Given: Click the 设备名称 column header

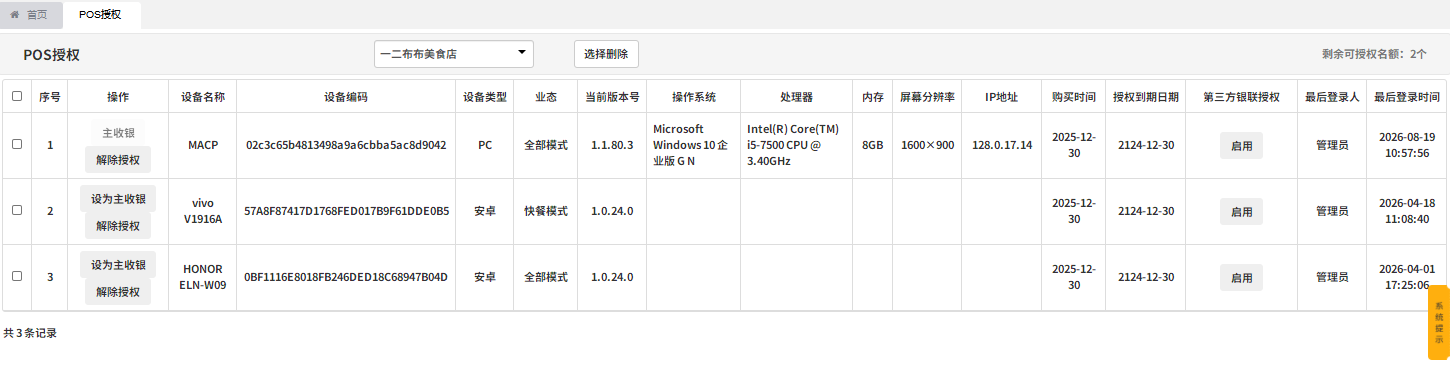Looking at the screenshot, I should [x=202, y=97].
